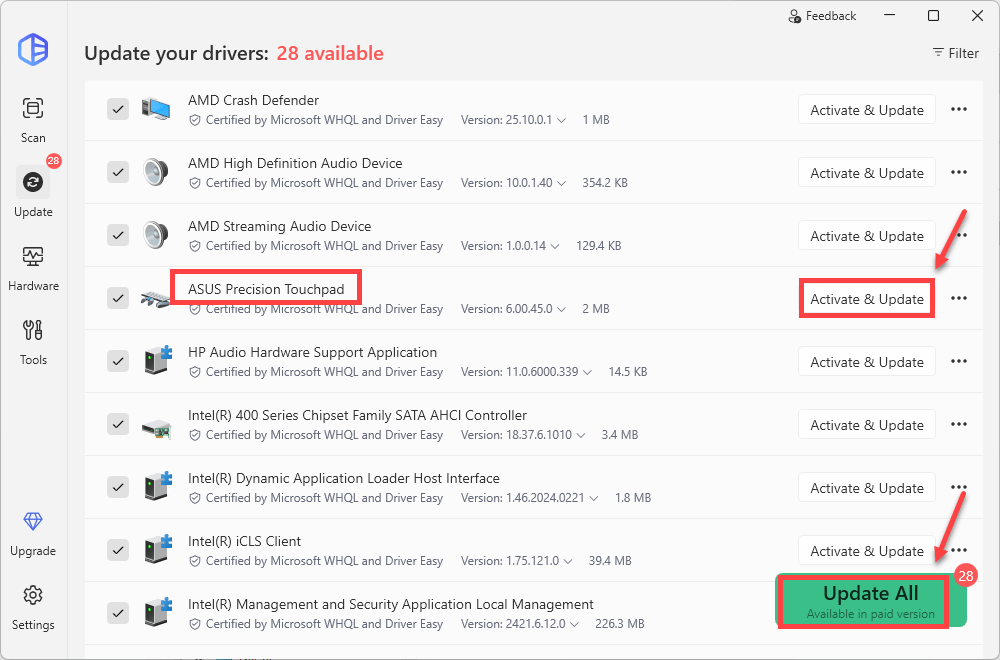
Task: Deselect Intel(R) iCLS Client checkbox
Action: coord(118,550)
